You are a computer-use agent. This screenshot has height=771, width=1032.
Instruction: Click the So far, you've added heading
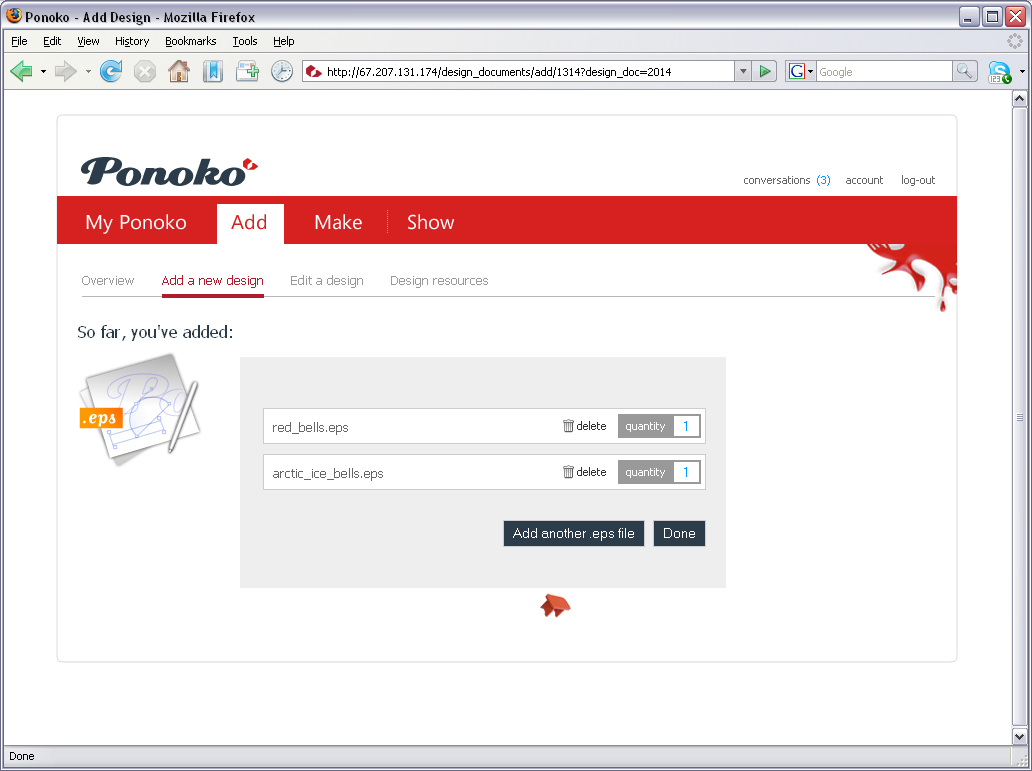(155, 332)
